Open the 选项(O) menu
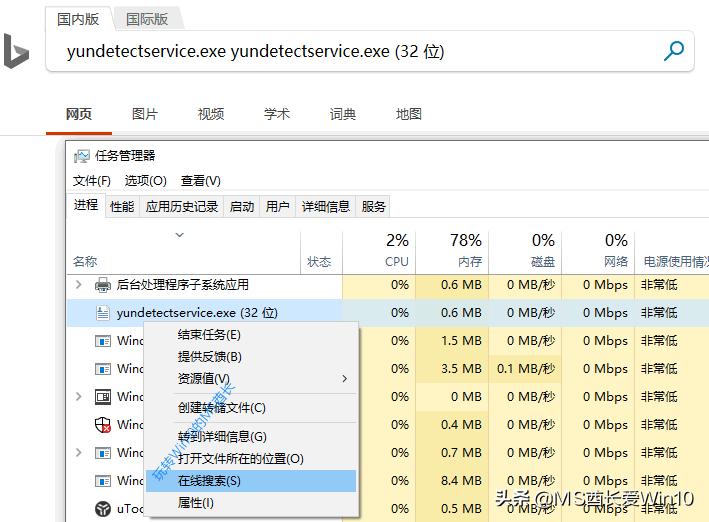This screenshot has height=522, width=709. coord(146,181)
